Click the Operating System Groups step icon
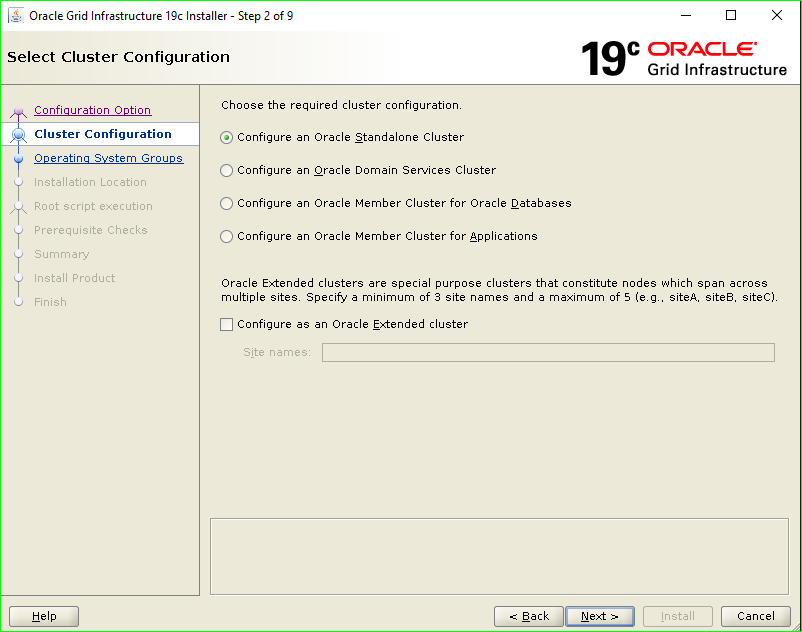Viewport: 802px width, 632px height. point(20,158)
